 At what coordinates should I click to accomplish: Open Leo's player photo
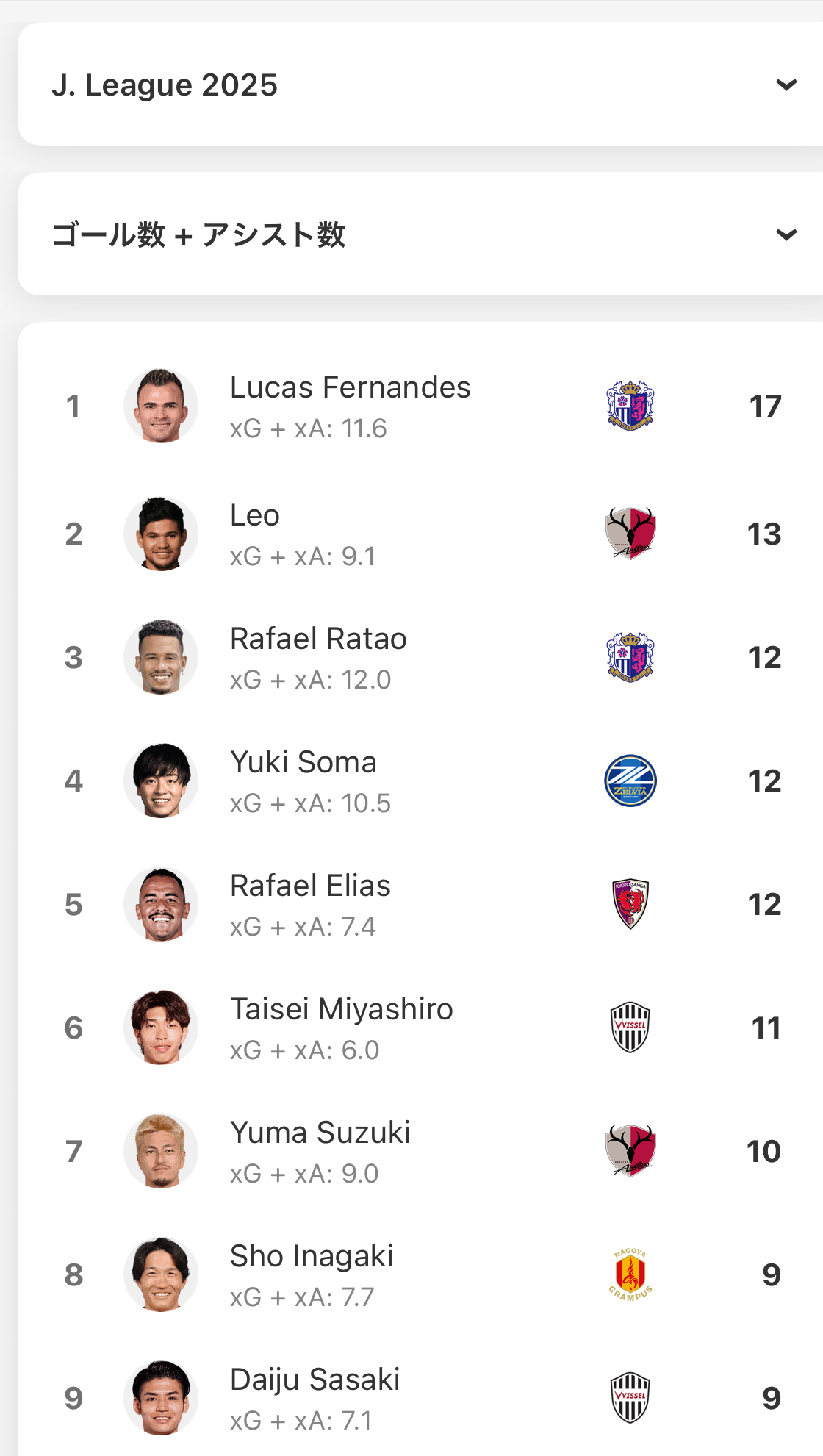[161, 534]
